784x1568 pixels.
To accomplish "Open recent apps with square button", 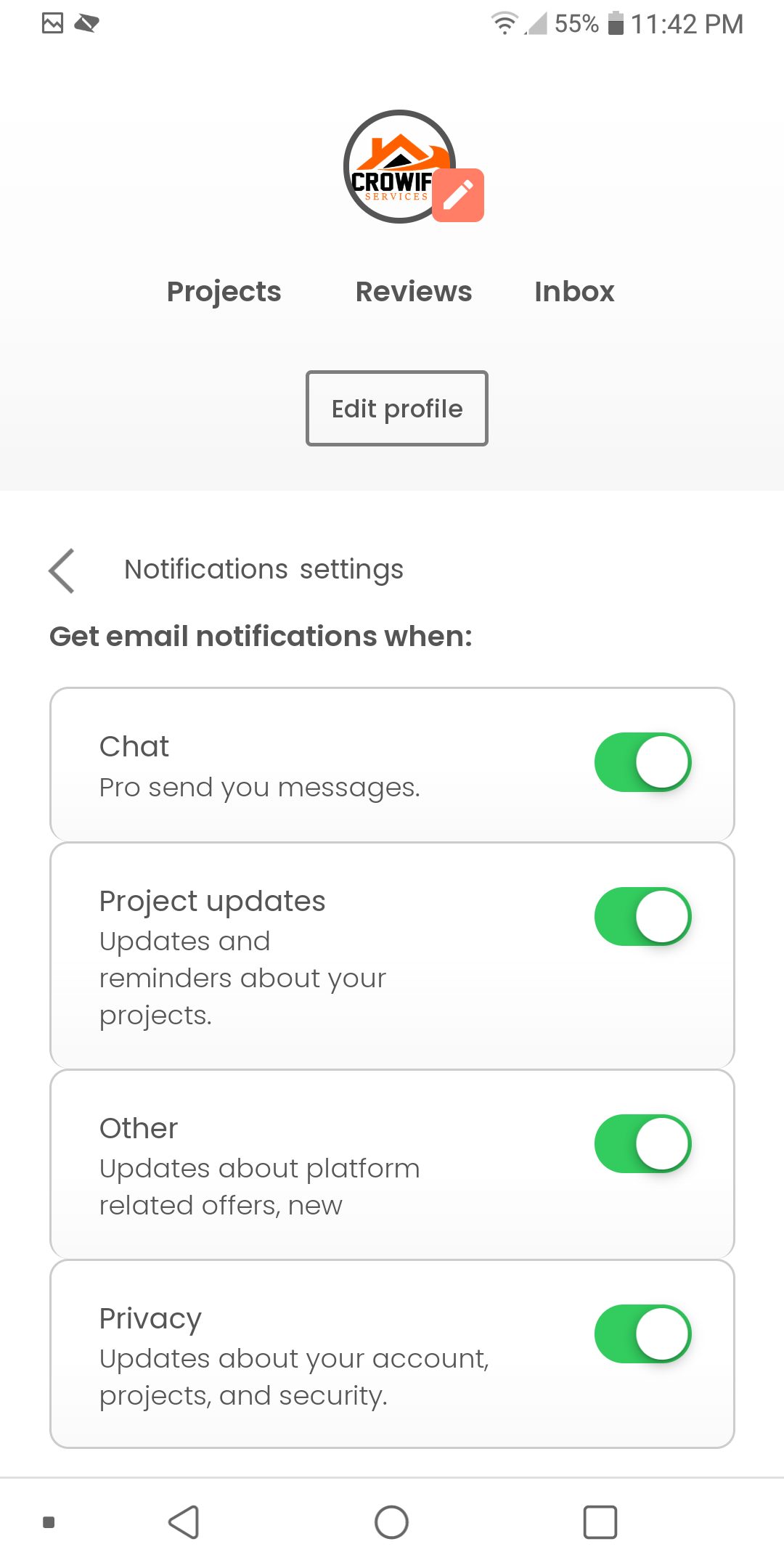I will (600, 1522).
